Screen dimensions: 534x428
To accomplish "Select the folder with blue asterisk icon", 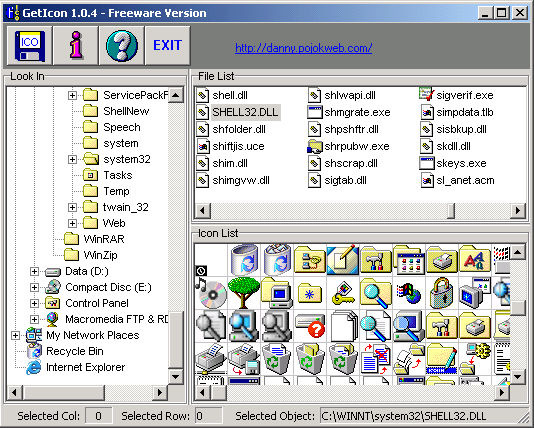I will [x=310, y=293].
